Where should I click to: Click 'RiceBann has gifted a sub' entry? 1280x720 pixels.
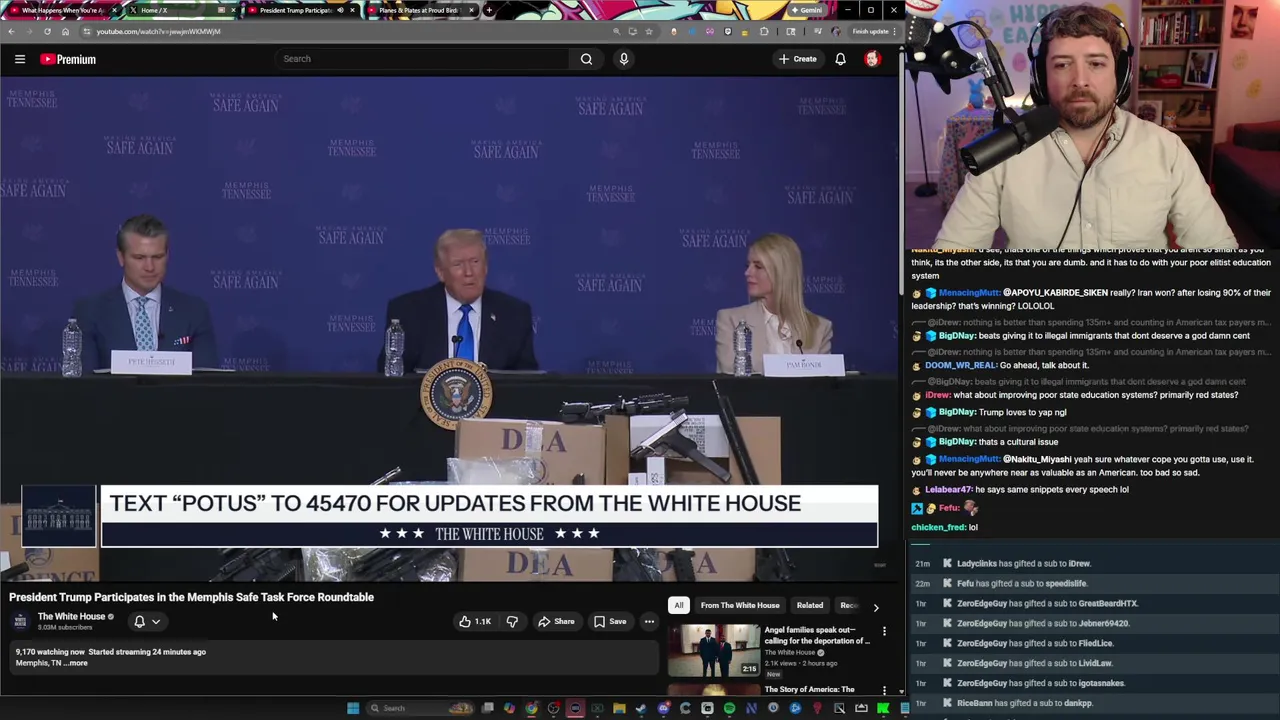click(x=1025, y=703)
